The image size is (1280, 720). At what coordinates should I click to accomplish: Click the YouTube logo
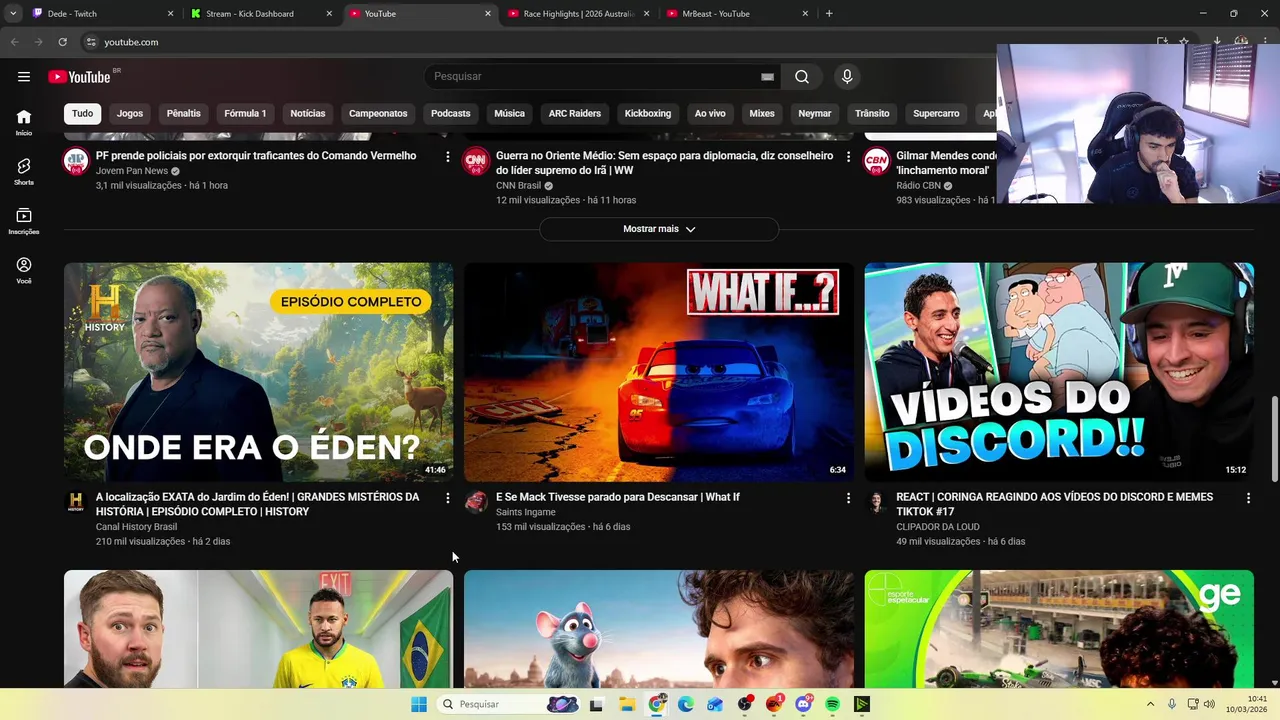tap(79, 77)
